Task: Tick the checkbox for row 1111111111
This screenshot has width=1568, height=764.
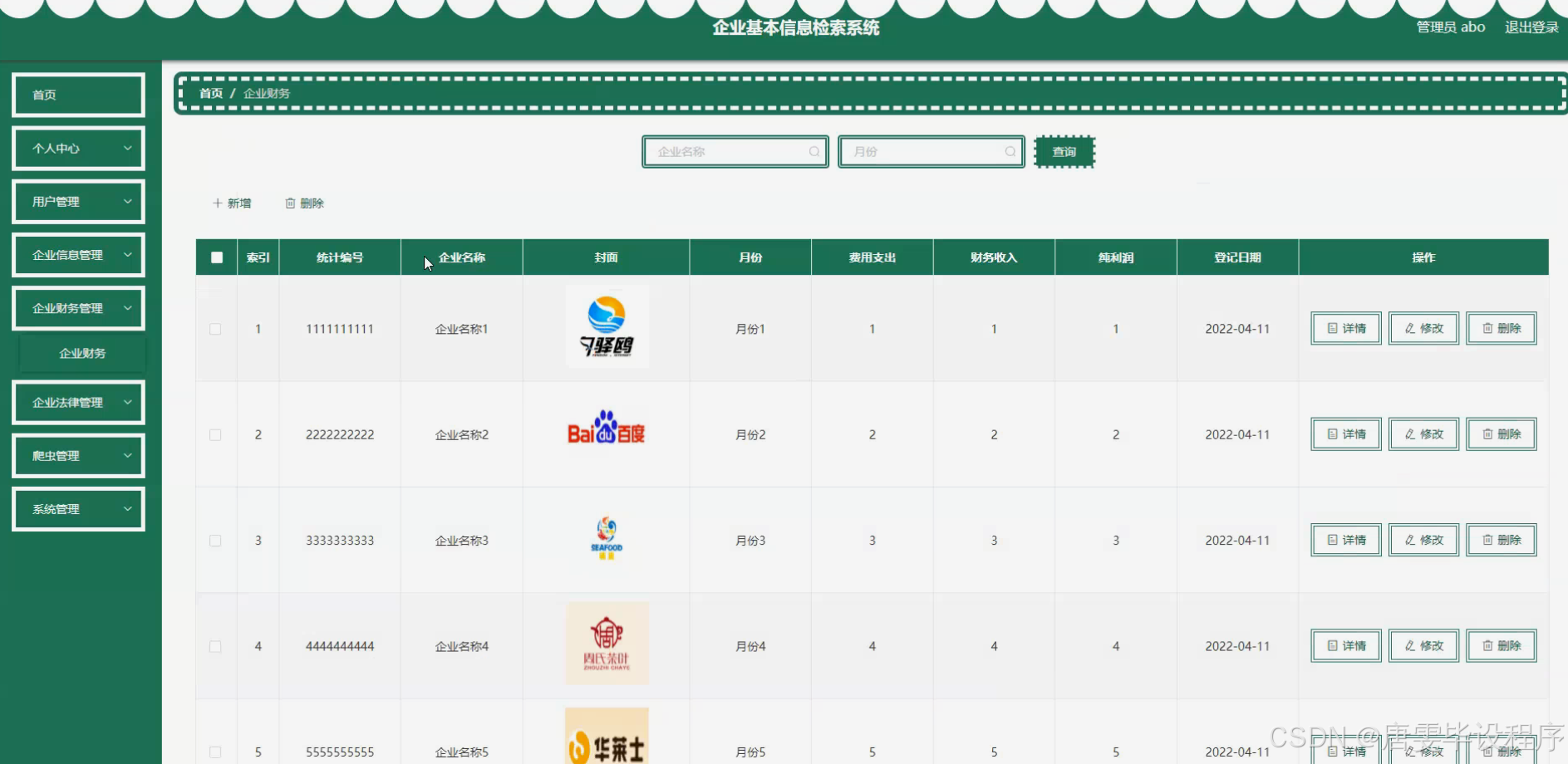Action: pos(215,330)
